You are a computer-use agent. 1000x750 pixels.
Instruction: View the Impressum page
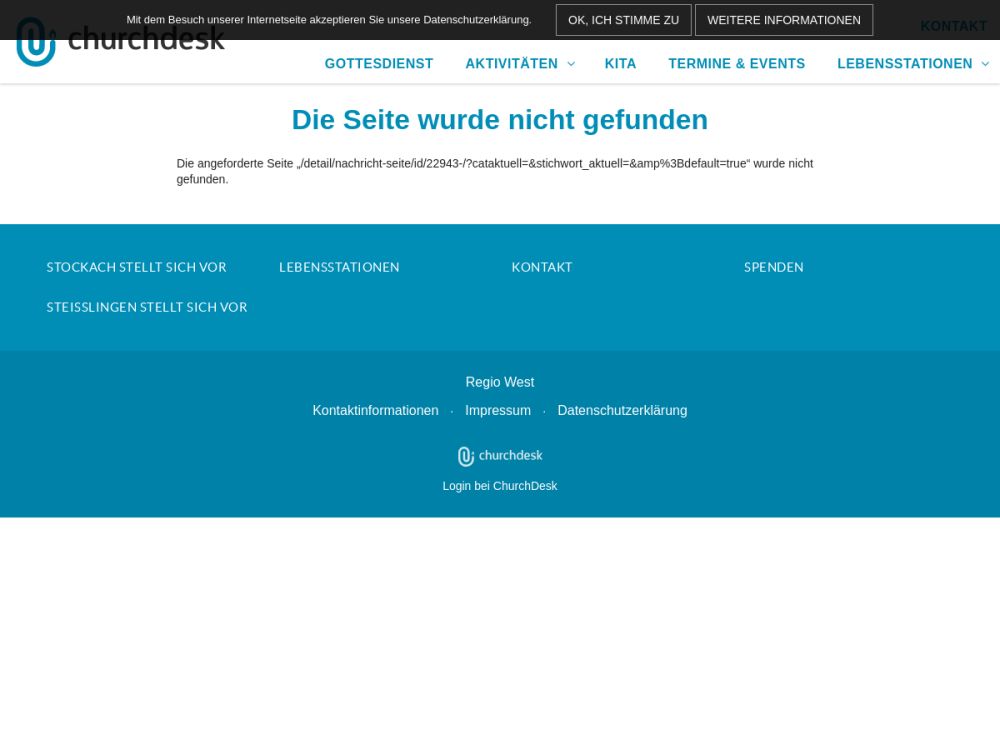tap(498, 411)
